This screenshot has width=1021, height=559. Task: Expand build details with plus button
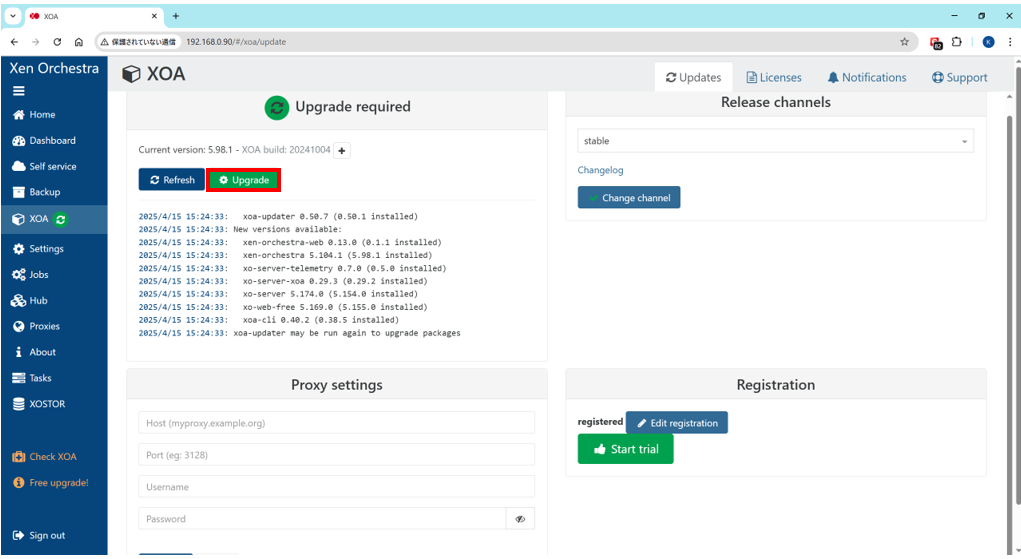[x=342, y=150]
